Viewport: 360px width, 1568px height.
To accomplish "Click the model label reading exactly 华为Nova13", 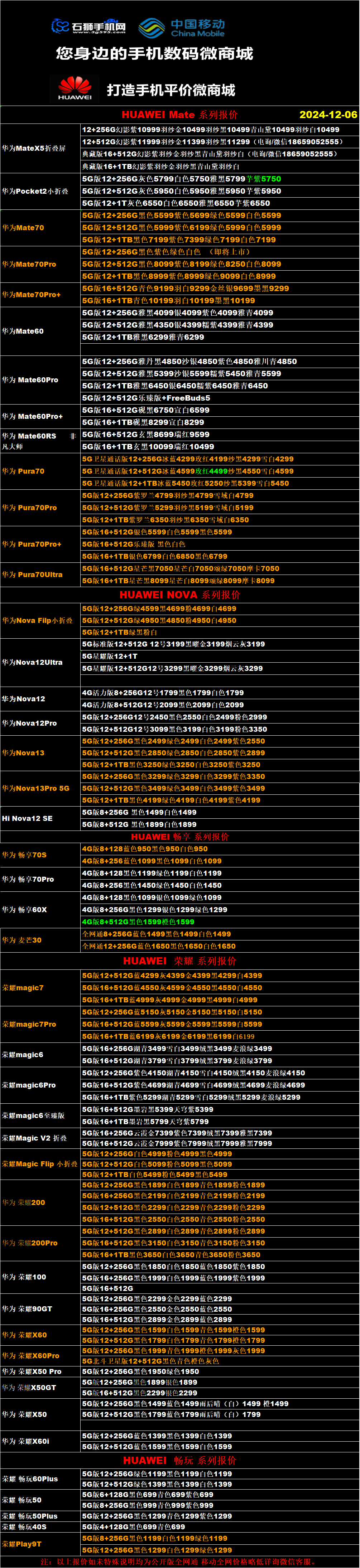I will coord(23,753).
